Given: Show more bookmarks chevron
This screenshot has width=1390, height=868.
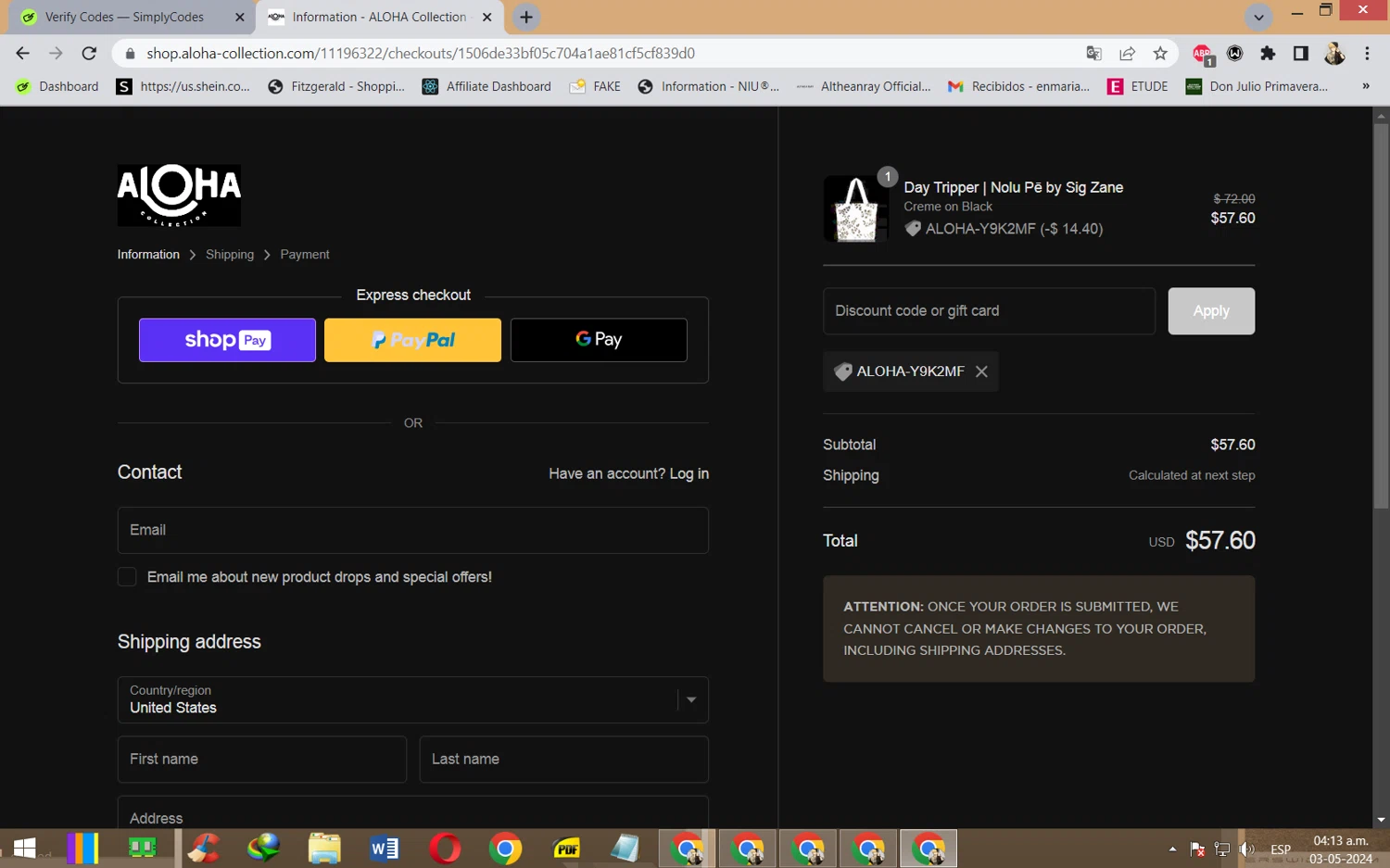Looking at the screenshot, I should pos(1365,86).
